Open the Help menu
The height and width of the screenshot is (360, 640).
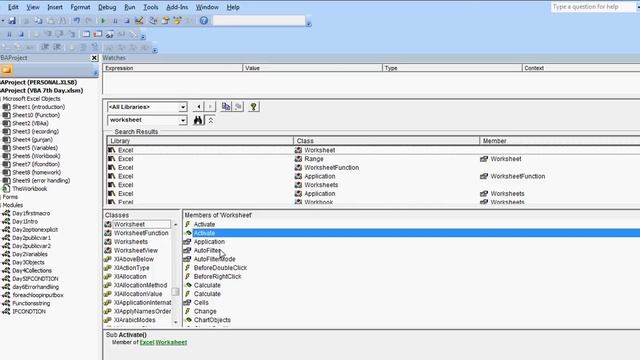pos(233,7)
